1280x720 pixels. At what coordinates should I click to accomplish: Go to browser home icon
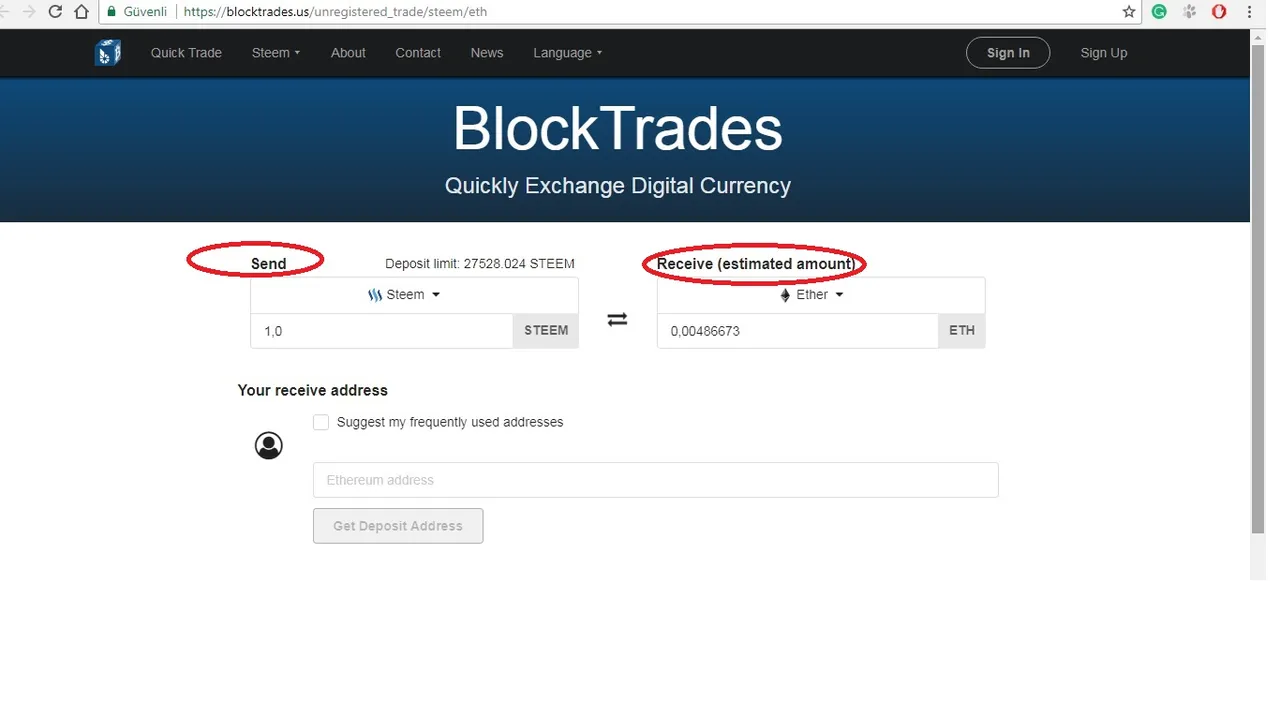[82, 12]
